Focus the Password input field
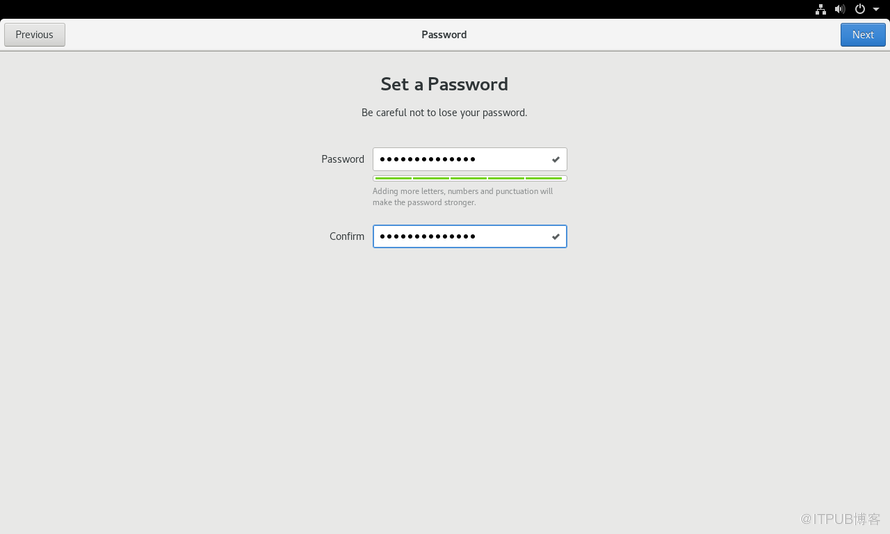890x534 pixels. [x=460, y=159]
